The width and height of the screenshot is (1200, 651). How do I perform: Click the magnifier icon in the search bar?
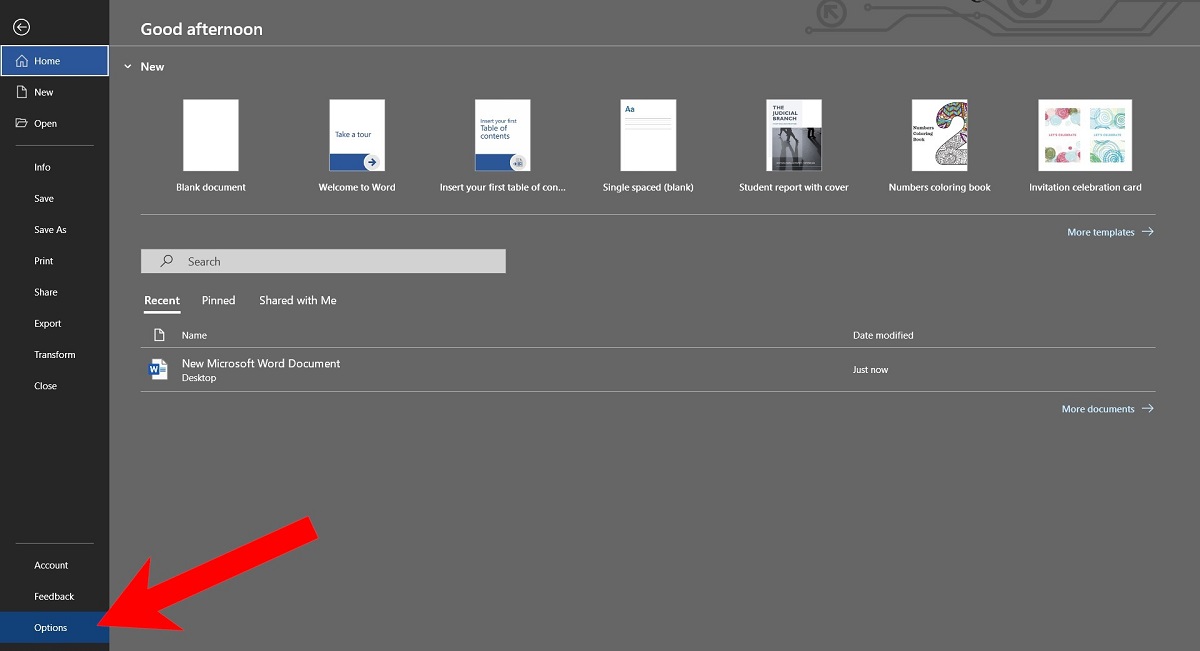(166, 260)
